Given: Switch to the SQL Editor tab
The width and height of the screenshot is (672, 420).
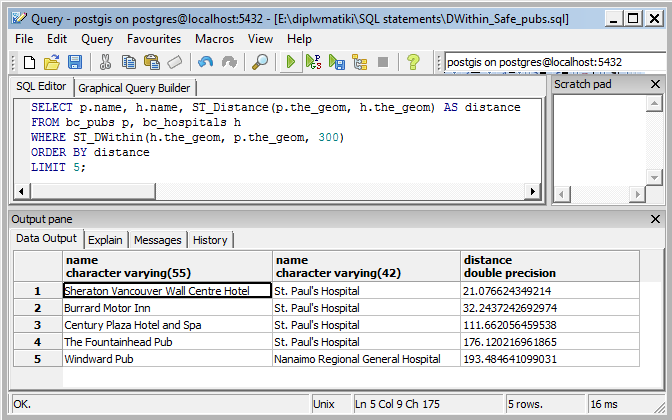Looking at the screenshot, I should tap(41, 86).
